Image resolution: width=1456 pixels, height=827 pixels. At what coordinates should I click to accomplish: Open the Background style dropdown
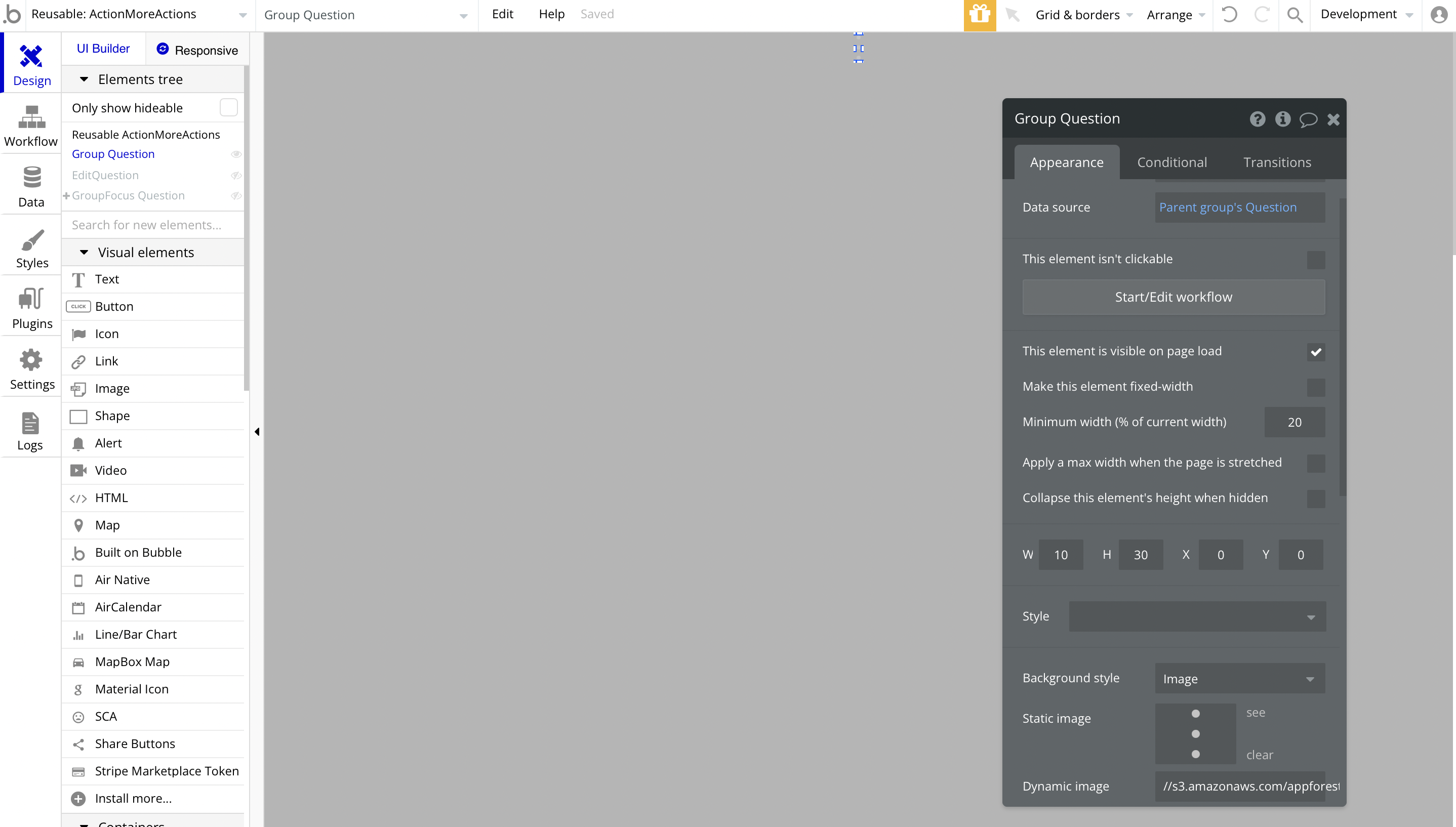pos(1239,679)
